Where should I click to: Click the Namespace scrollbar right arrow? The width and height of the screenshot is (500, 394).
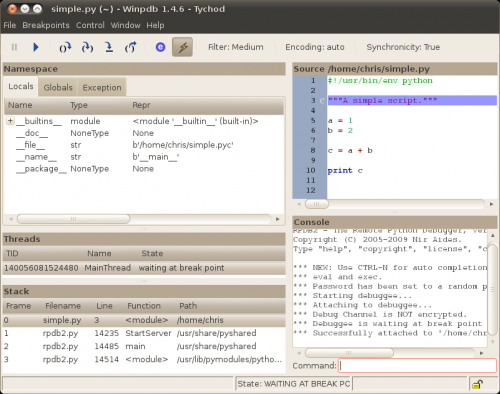[277, 219]
